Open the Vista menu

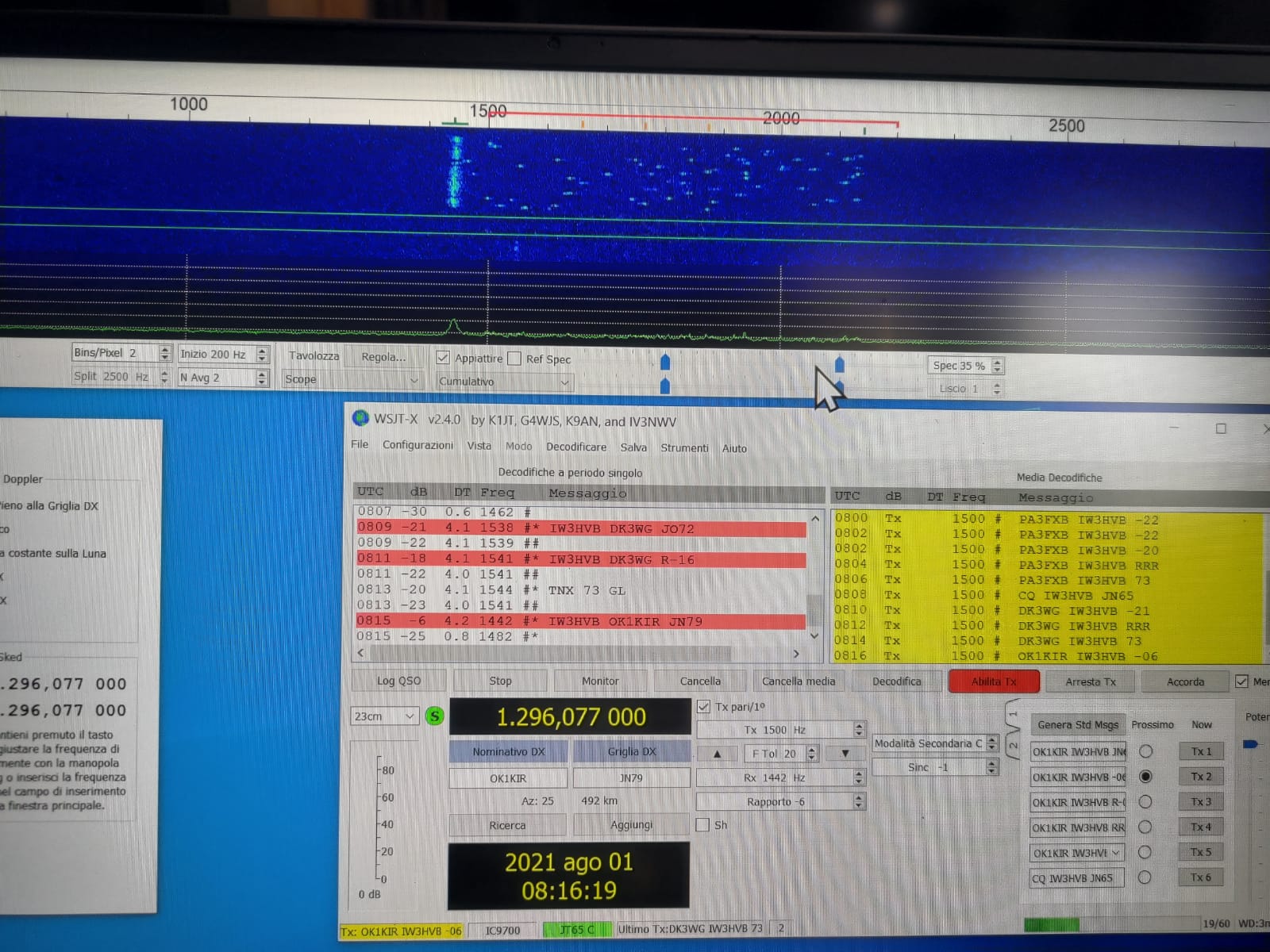(479, 446)
